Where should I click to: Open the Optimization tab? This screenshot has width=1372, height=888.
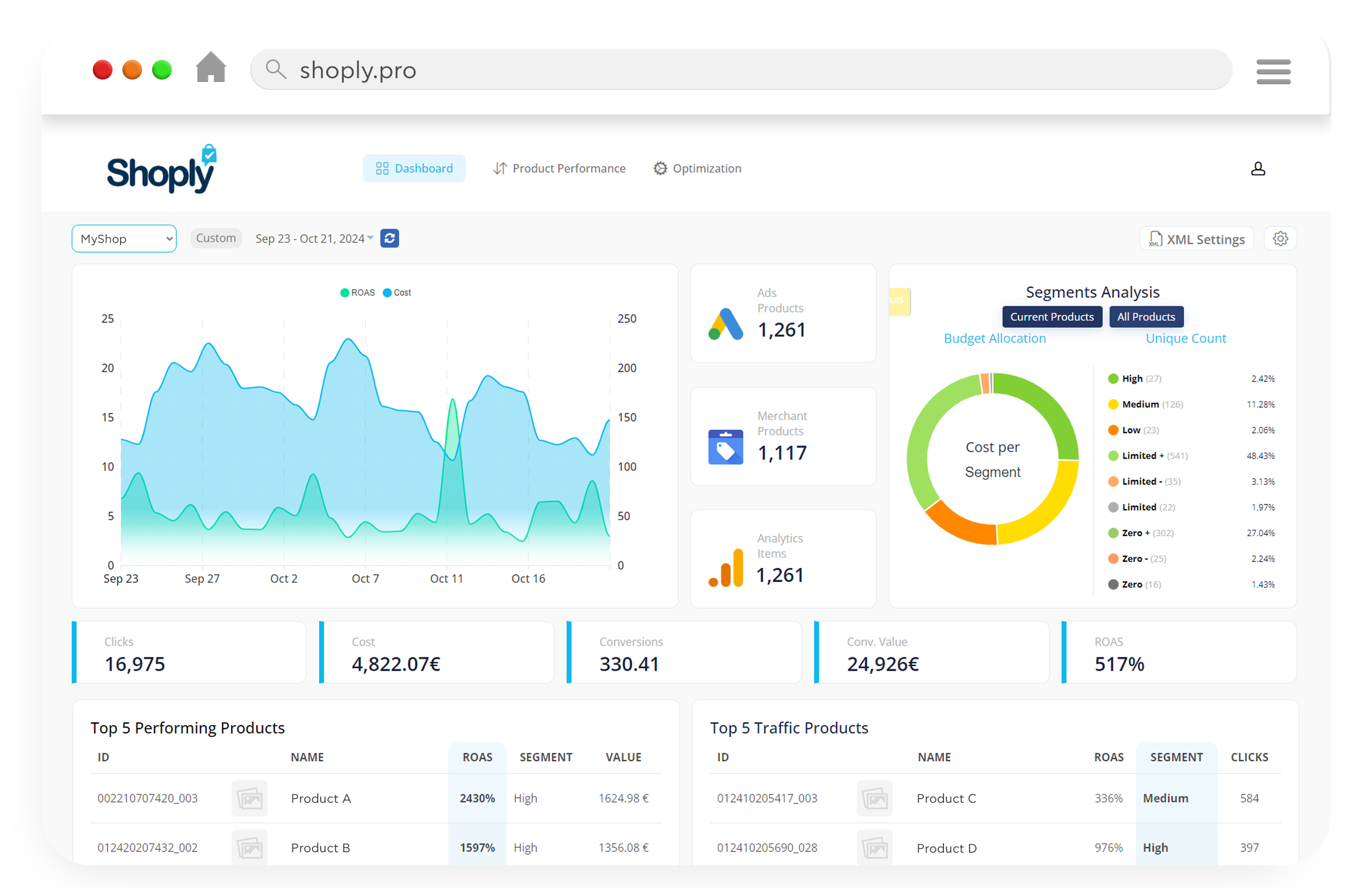click(697, 169)
